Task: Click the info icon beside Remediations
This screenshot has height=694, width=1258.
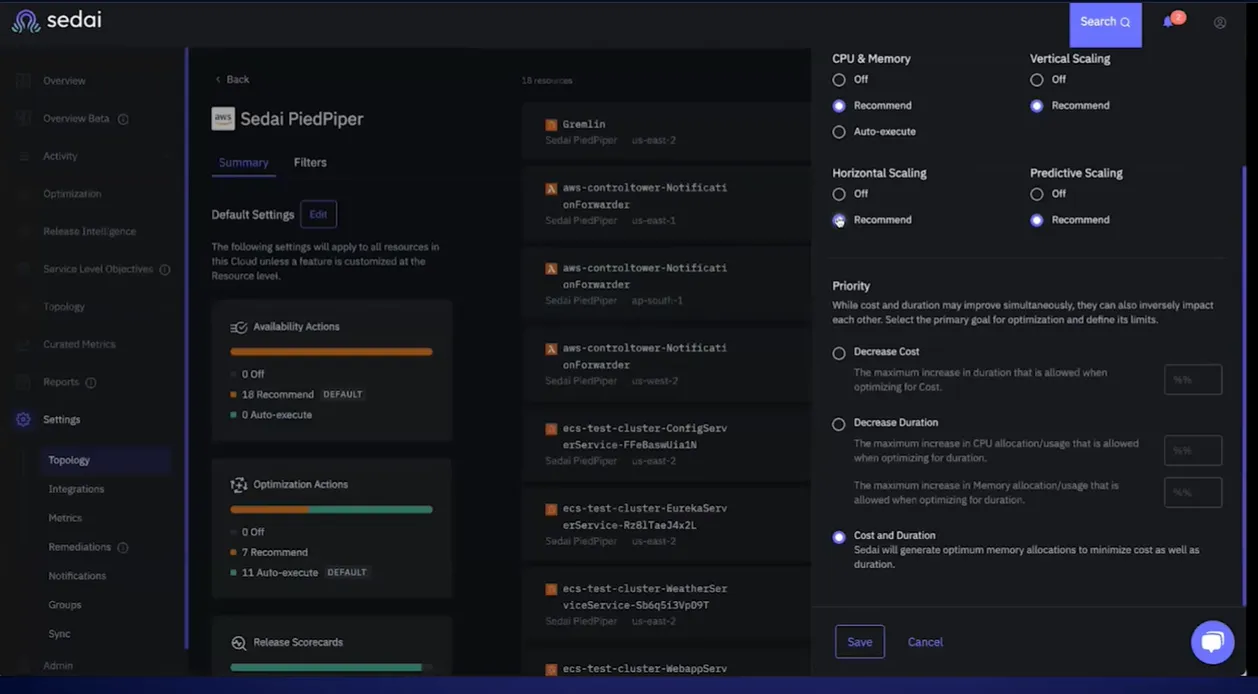Action: click(x=123, y=548)
